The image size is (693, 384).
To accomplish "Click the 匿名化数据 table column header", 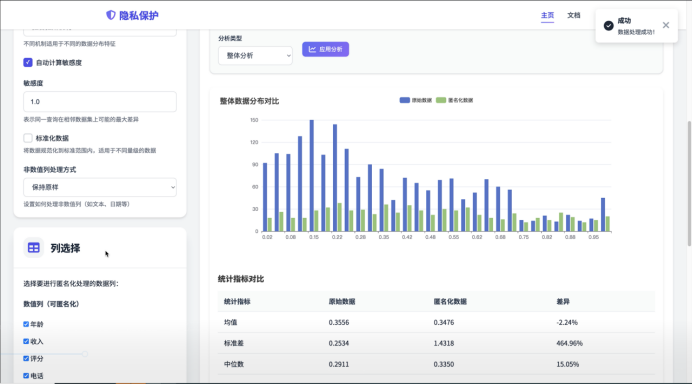I will click(x=450, y=301).
